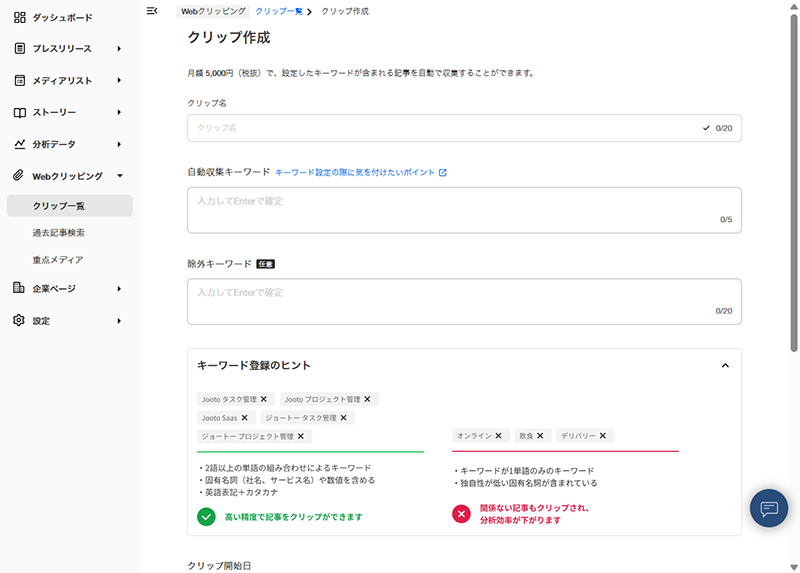Click the 'デリバリー' keyword tag

[x=585, y=436]
